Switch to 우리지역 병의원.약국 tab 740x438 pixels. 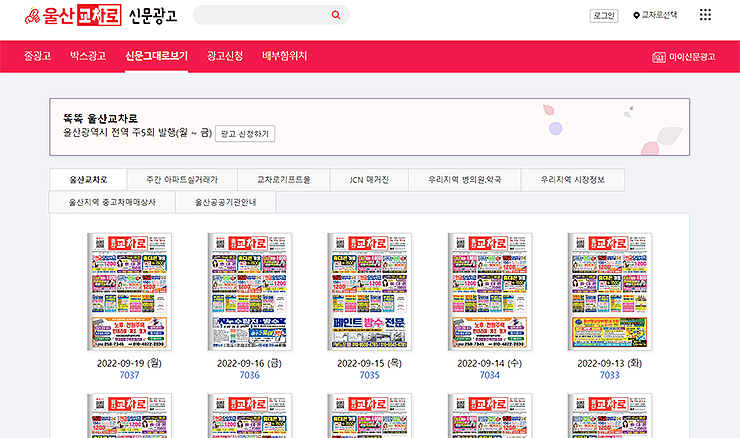click(x=464, y=179)
